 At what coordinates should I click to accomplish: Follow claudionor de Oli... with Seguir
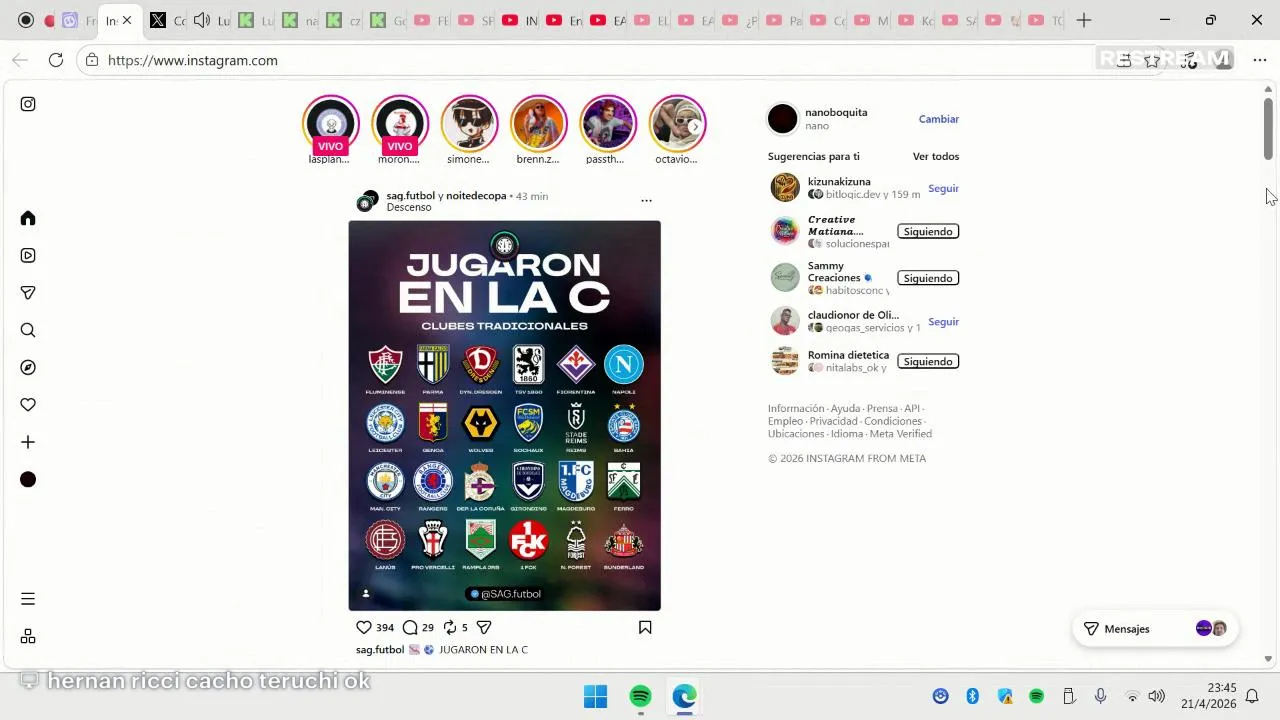coord(943,322)
